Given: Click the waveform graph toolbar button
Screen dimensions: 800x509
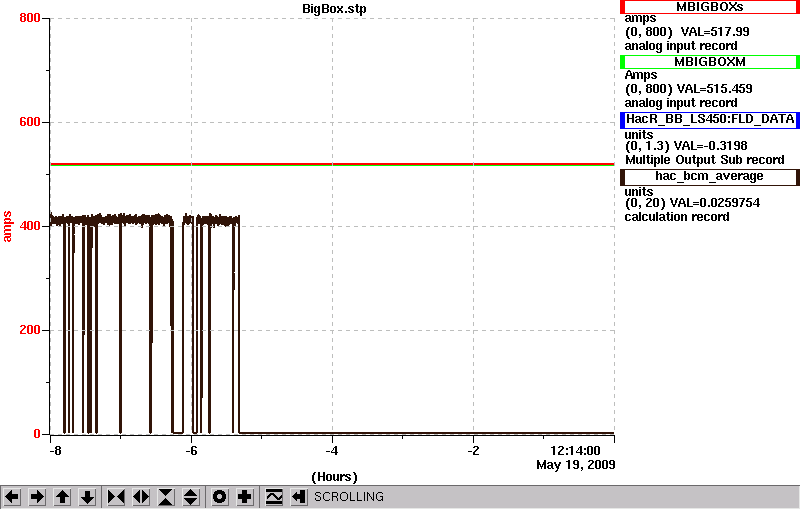Looking at the screenshot, I should click(x=274, y=497).
